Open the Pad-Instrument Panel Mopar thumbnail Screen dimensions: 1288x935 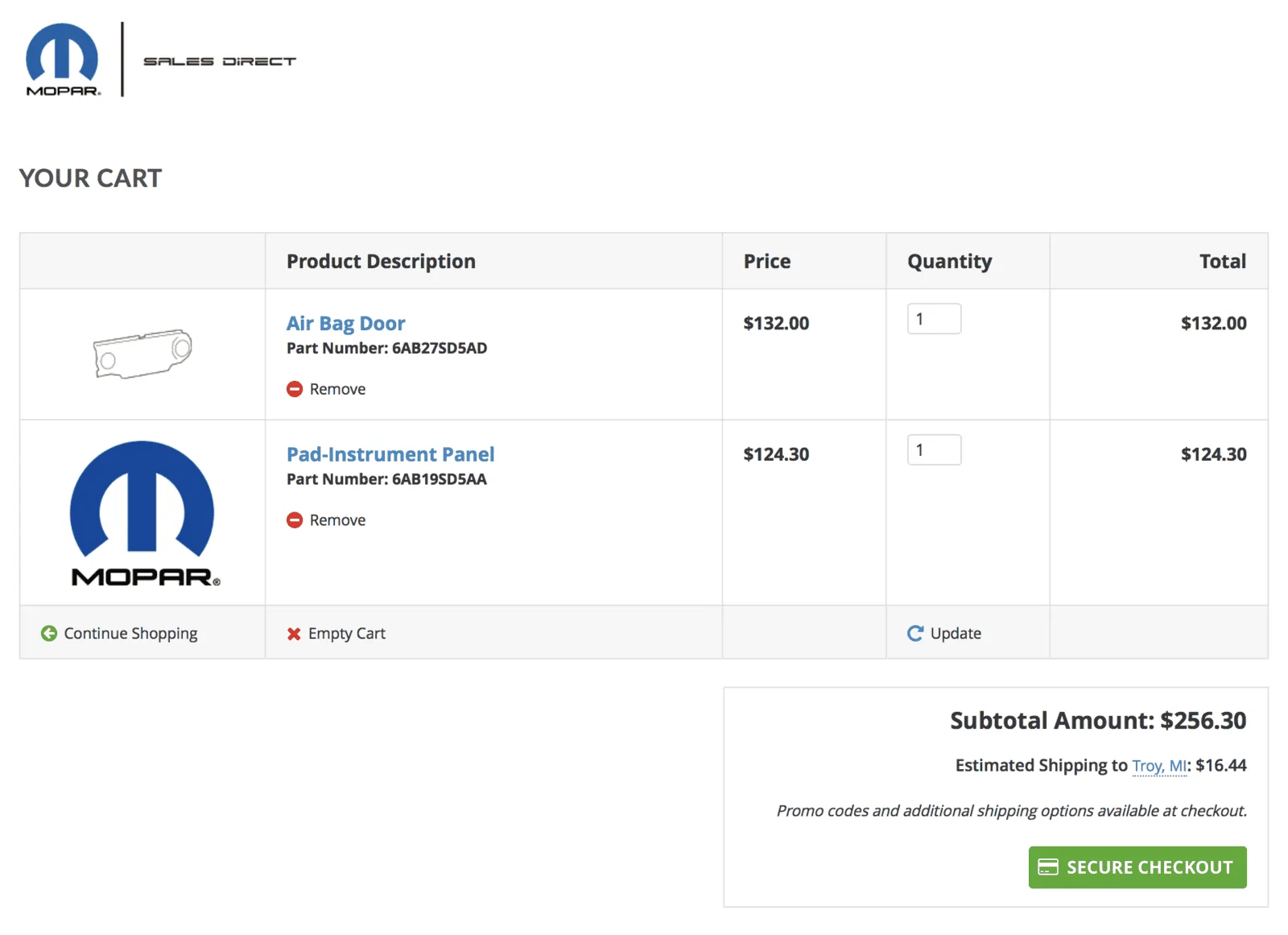click(143, 513)
